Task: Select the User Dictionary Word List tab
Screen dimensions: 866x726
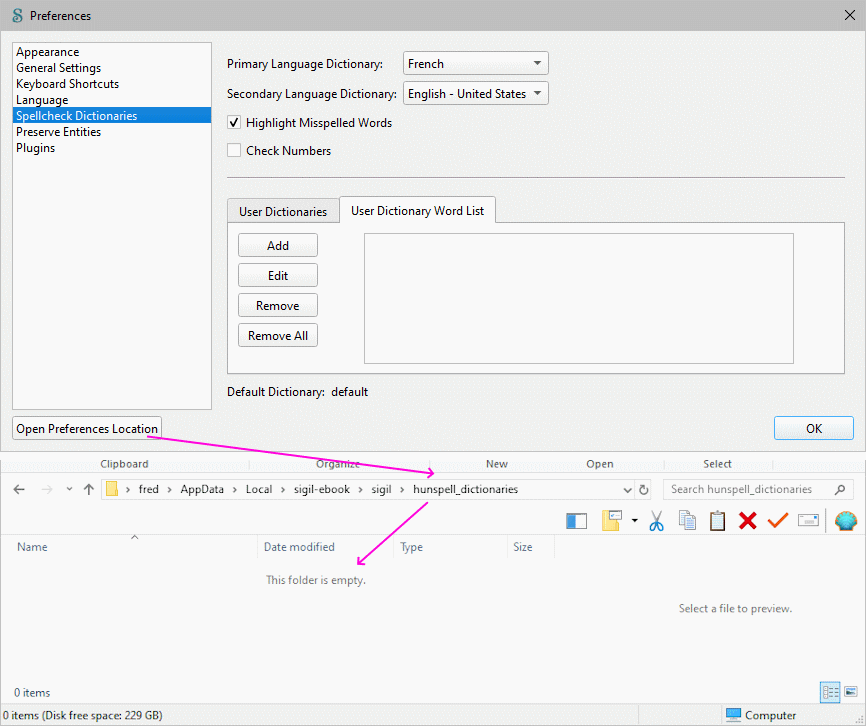Action: click(x=417, y=210)
